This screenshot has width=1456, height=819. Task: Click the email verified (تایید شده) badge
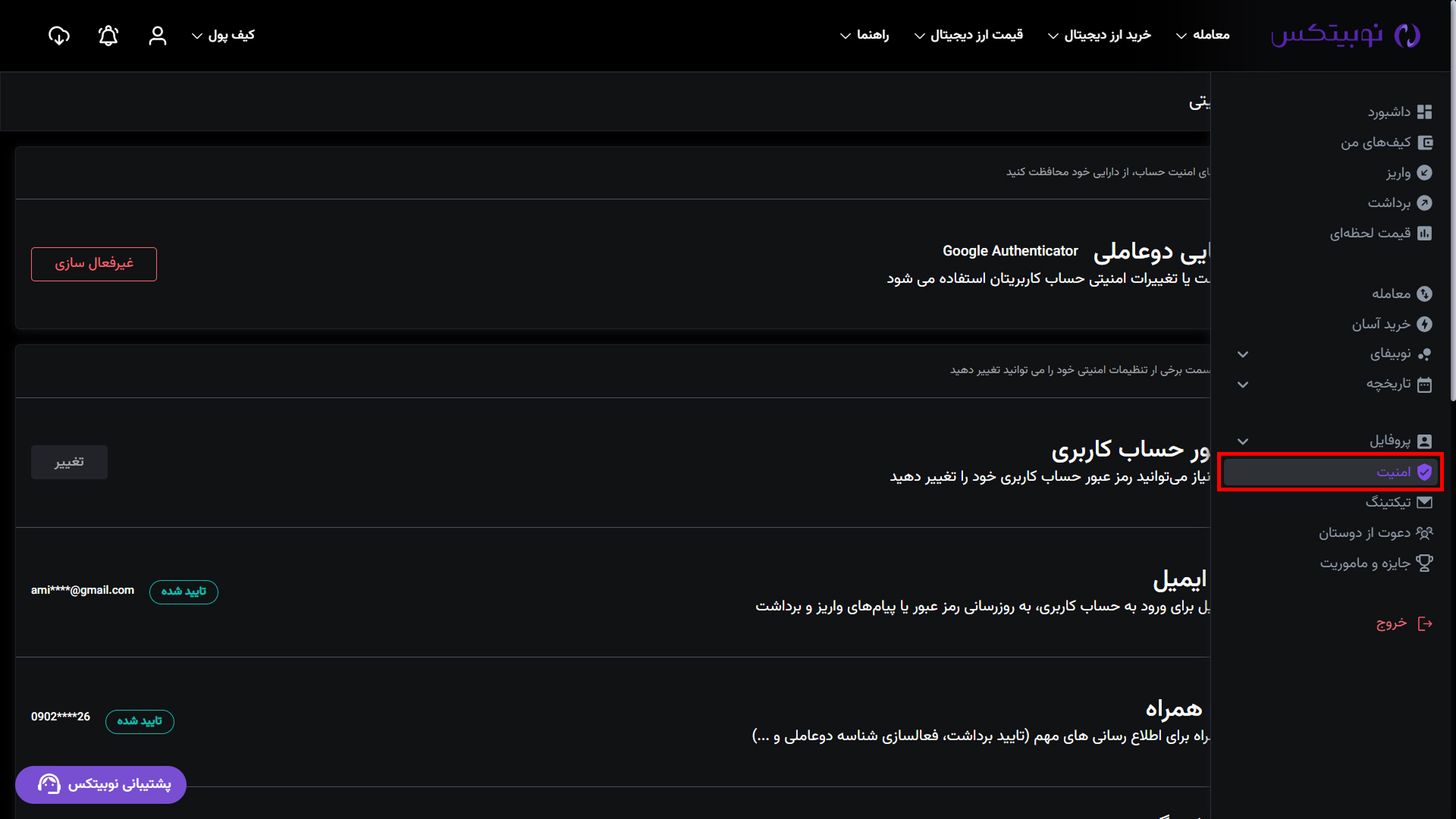coord(184,591)
